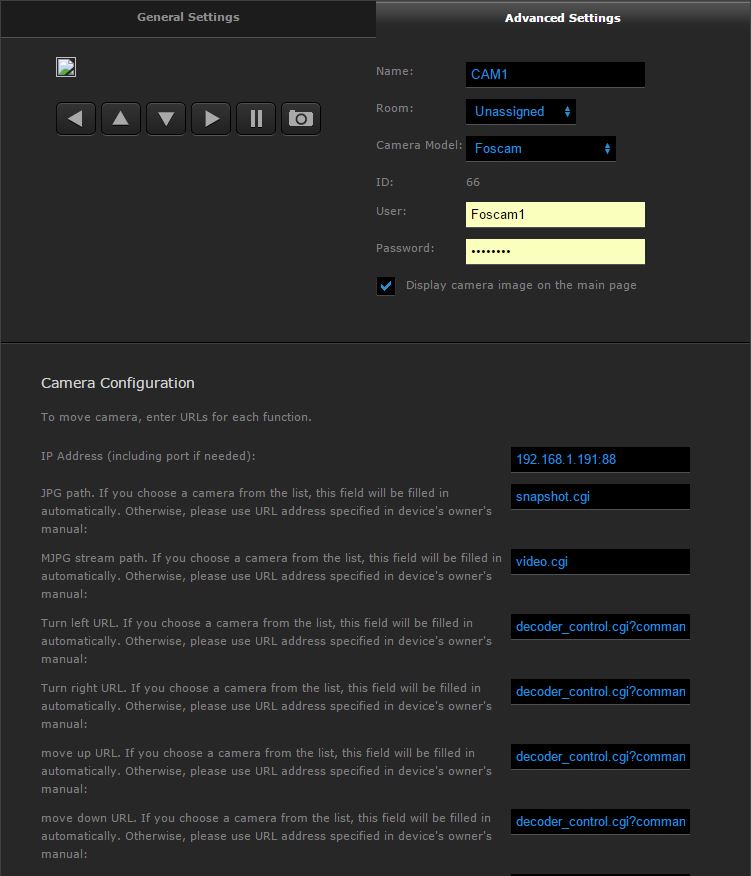Click the User field containing Foscam1
Screen dimensions: 751x876
pyautogui.click(x=555, y=215)
